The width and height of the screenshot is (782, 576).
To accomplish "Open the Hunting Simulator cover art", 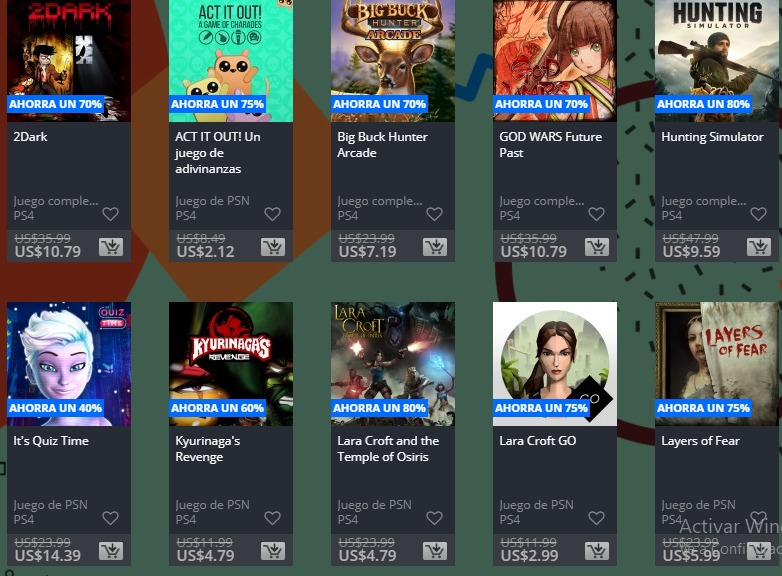I will pos(717,61).
